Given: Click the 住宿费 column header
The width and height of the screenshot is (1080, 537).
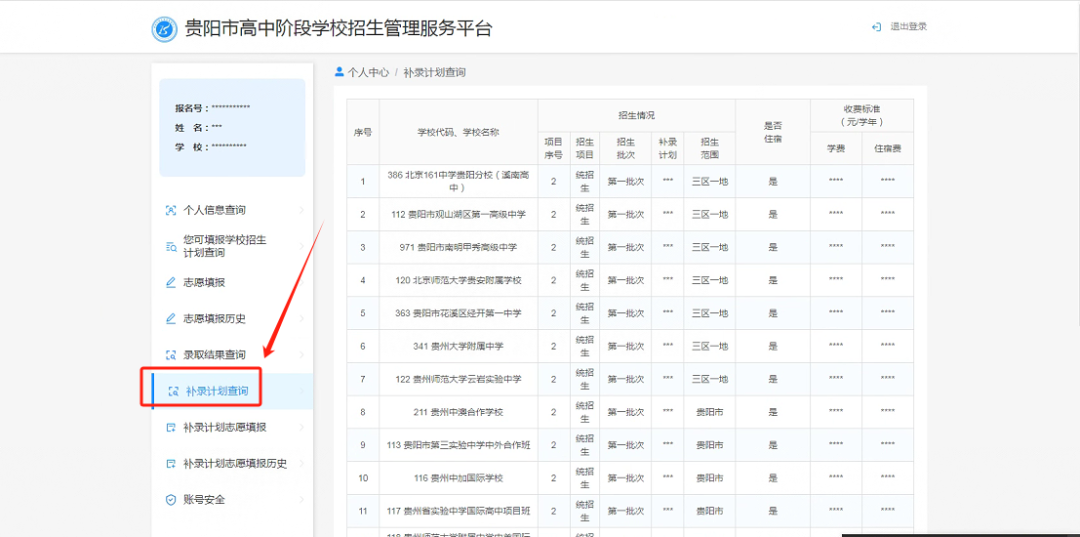Looking at the screenshot, I should (x=888, y=148).
